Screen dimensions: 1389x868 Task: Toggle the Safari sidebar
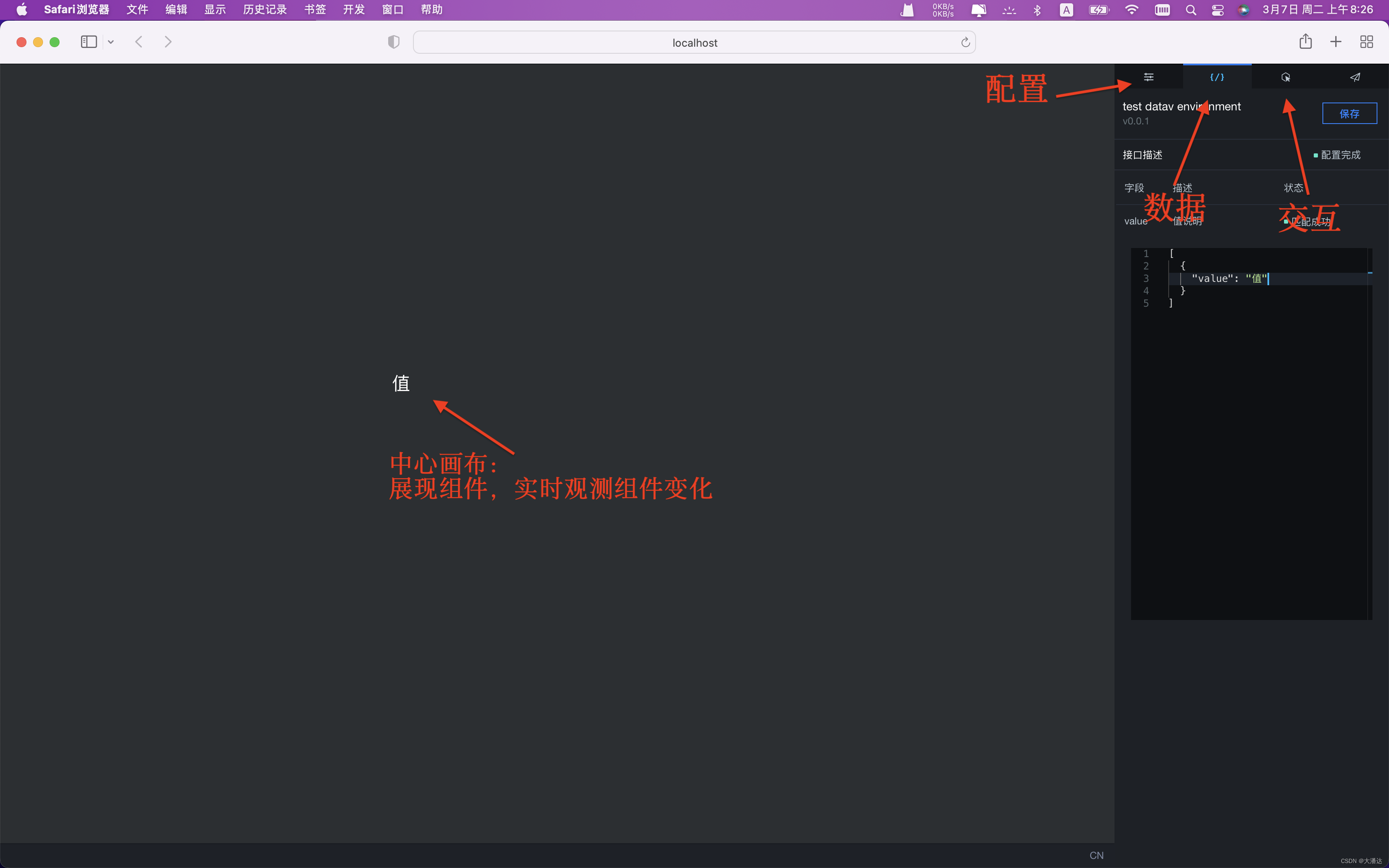click(89, 42)
